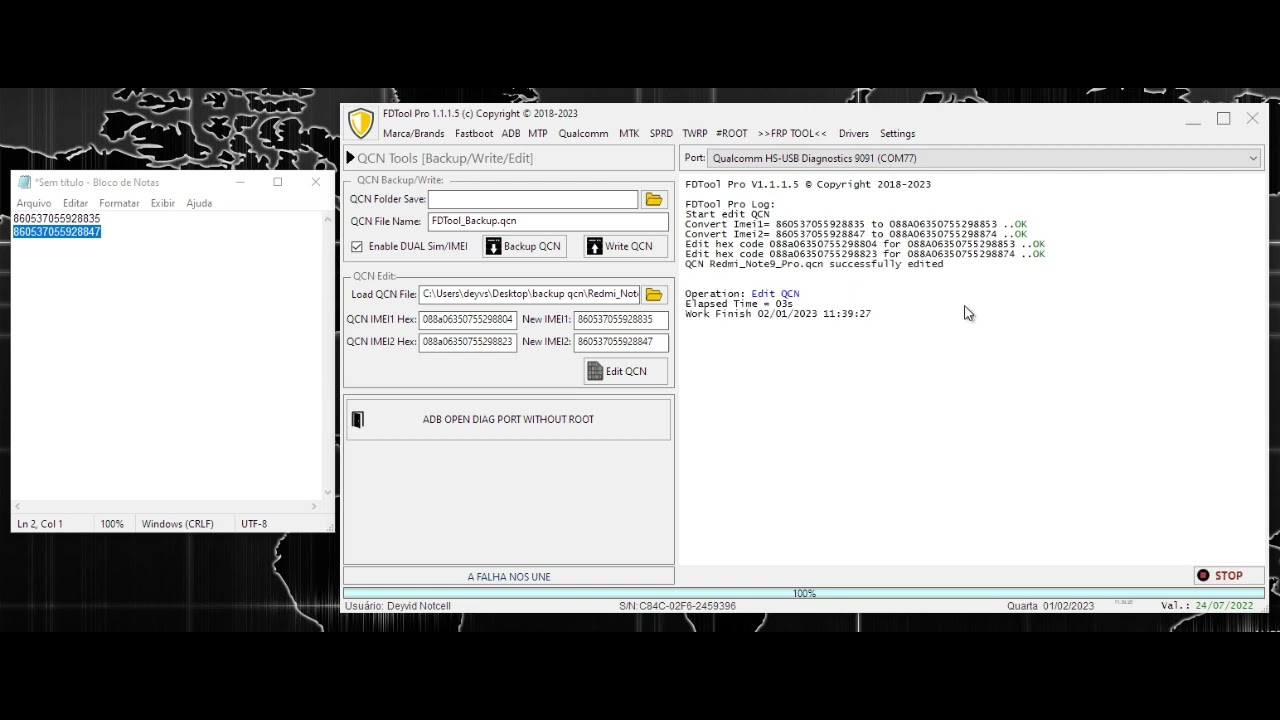Open Formatar menu in Notepad
This screenshot has width=1280, height=720.
point(119,203)
